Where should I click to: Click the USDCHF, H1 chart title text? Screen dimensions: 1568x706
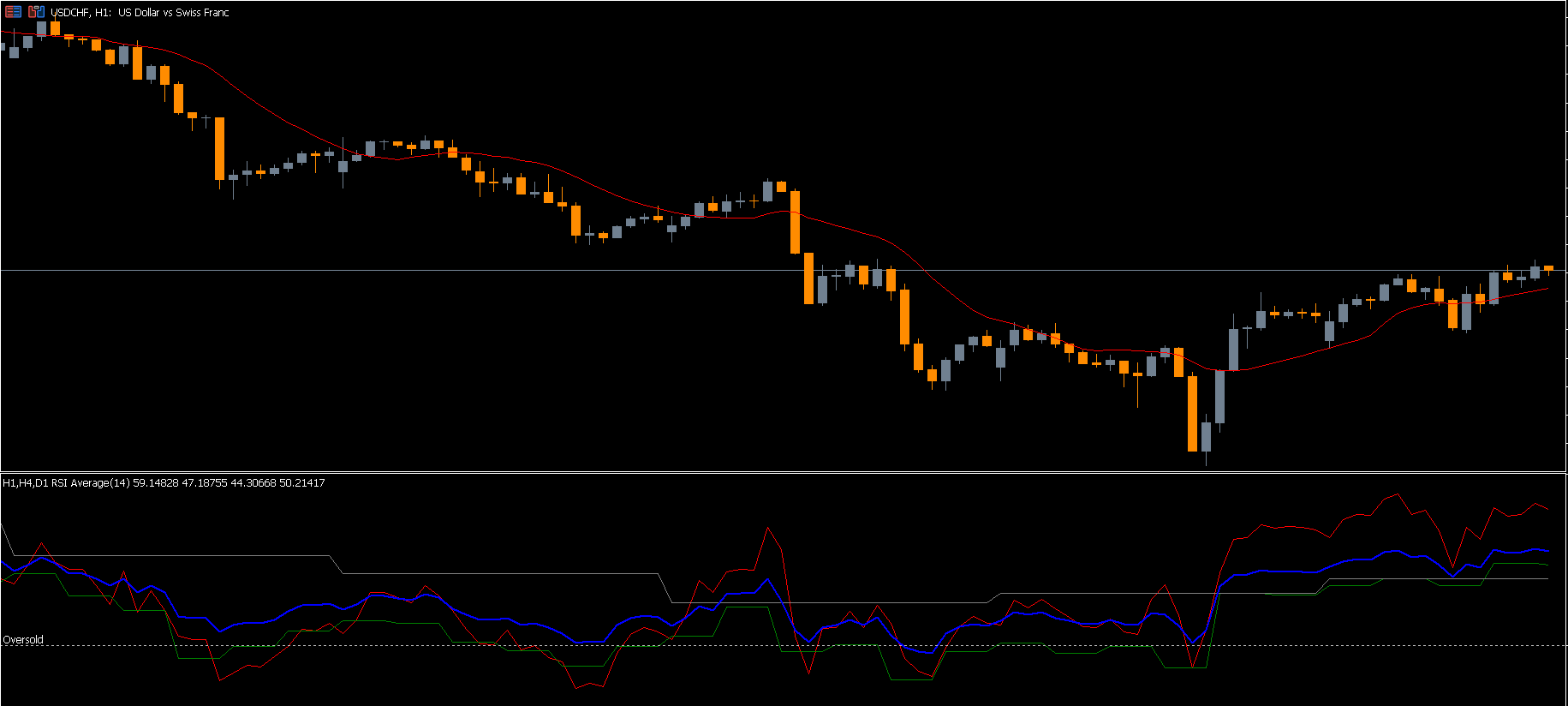point(140,13)
